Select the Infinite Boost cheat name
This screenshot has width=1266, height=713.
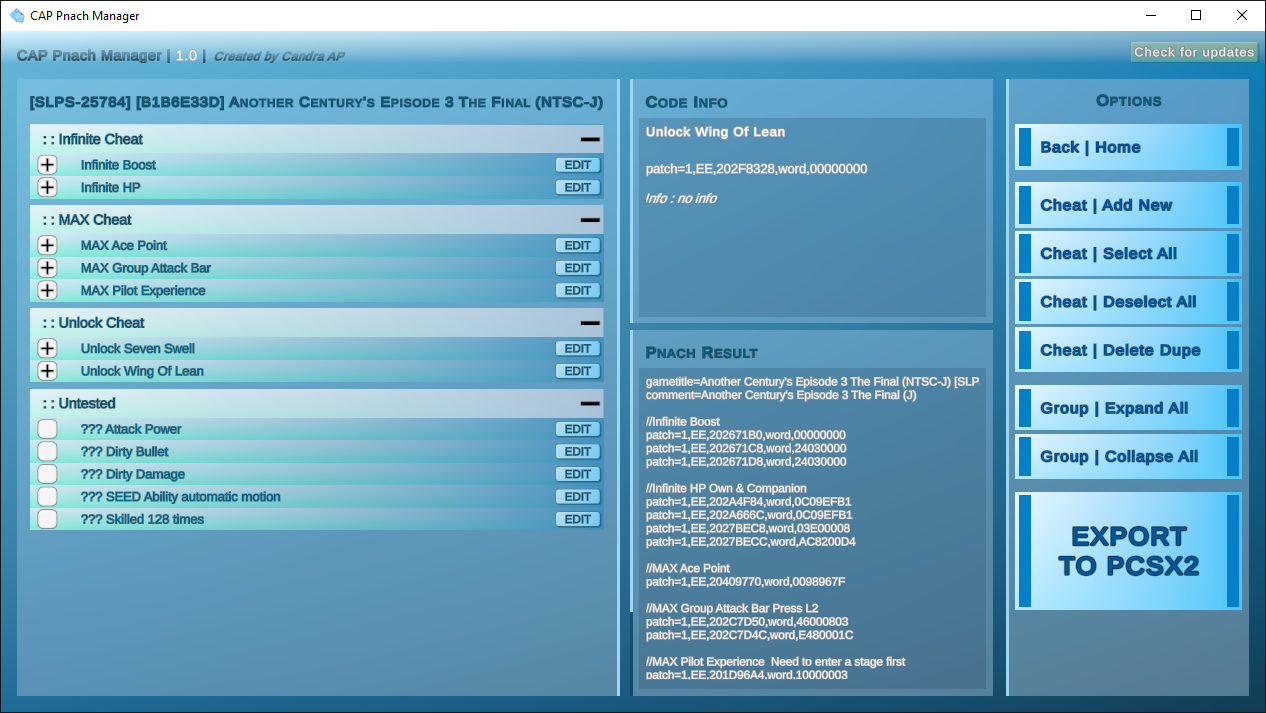(x=118, y=165)
